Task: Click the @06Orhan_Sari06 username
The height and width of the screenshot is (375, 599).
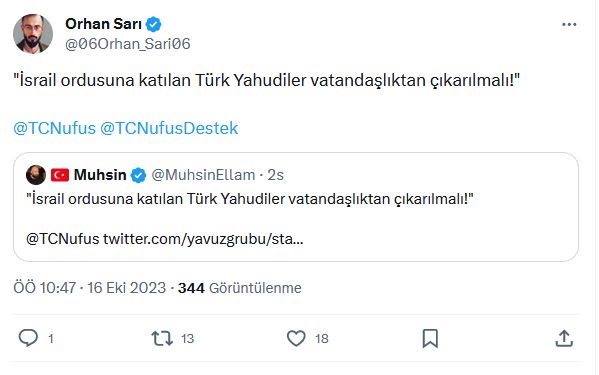Action: point(128,44)
